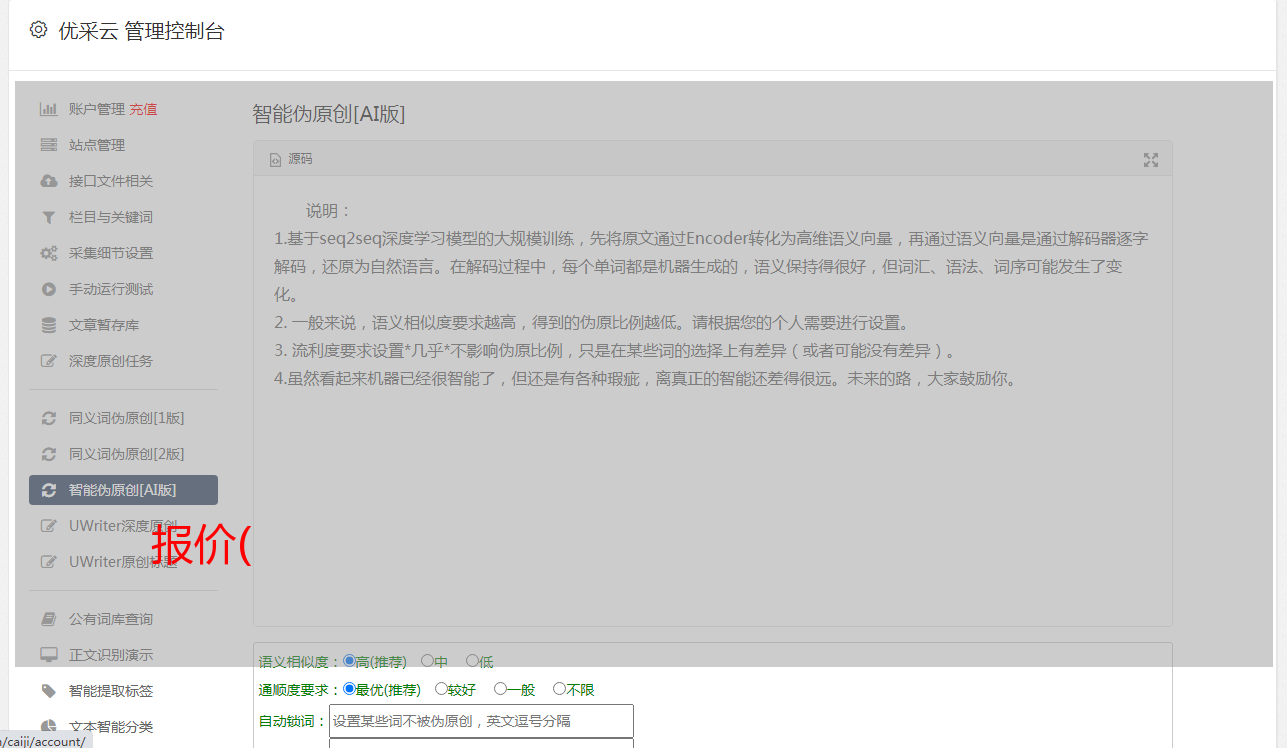This screenshot has width=1287, height=748.
Task: Open 接口文件相关 menu item
Action: 111,181
